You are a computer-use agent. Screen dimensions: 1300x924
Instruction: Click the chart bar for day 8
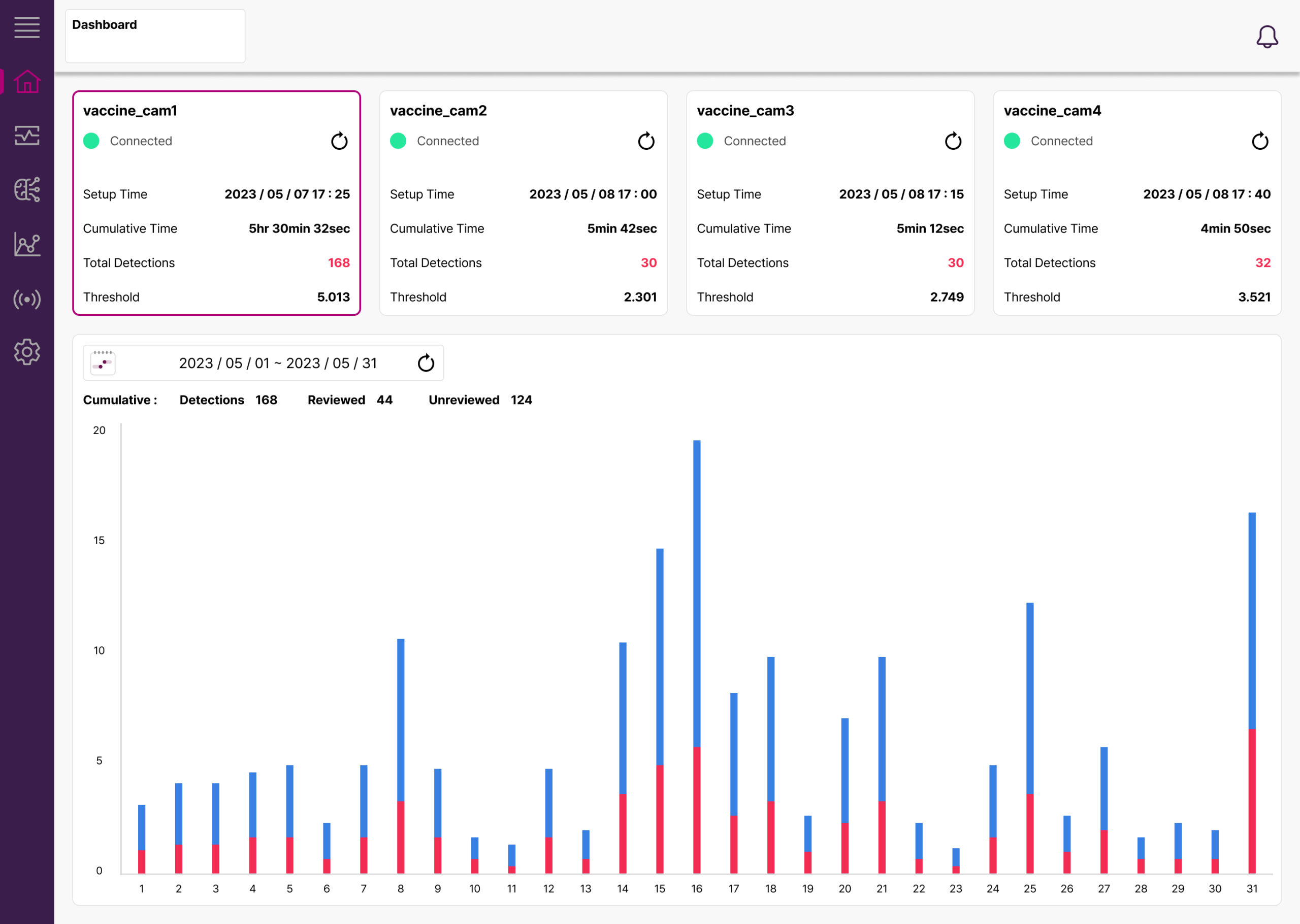click(x=401, y=756)
